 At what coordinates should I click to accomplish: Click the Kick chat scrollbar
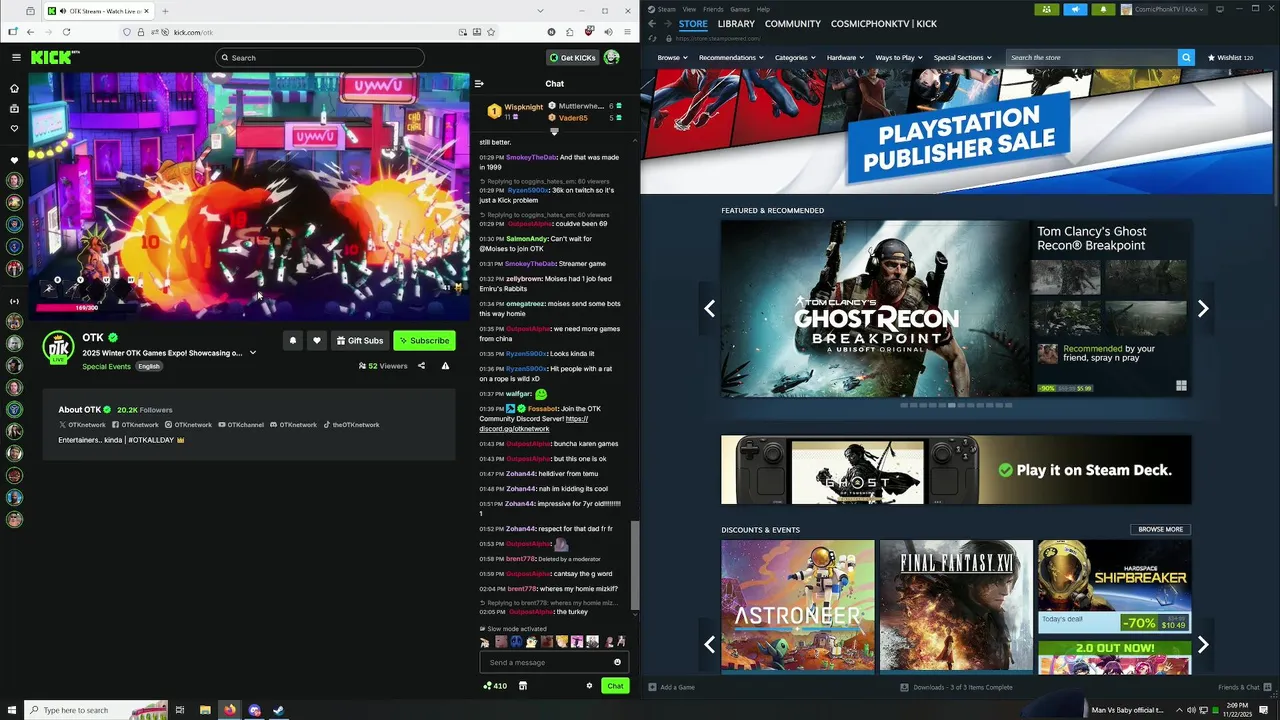coord(635,565)
